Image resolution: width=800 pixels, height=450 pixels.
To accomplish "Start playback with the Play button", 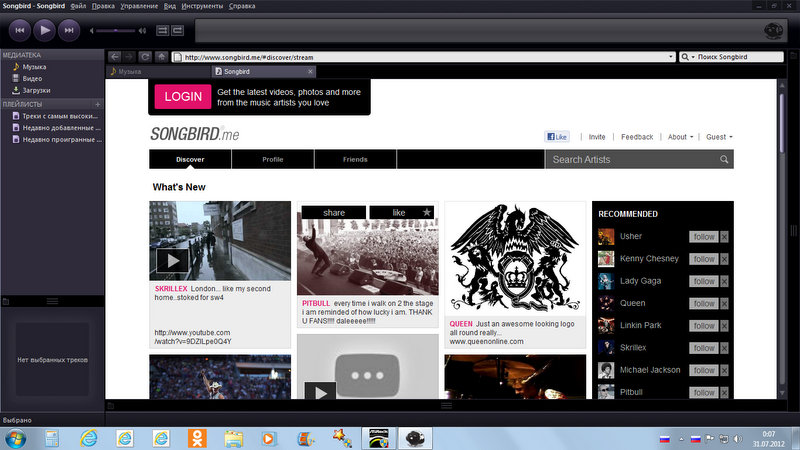I will click(44, 31).
